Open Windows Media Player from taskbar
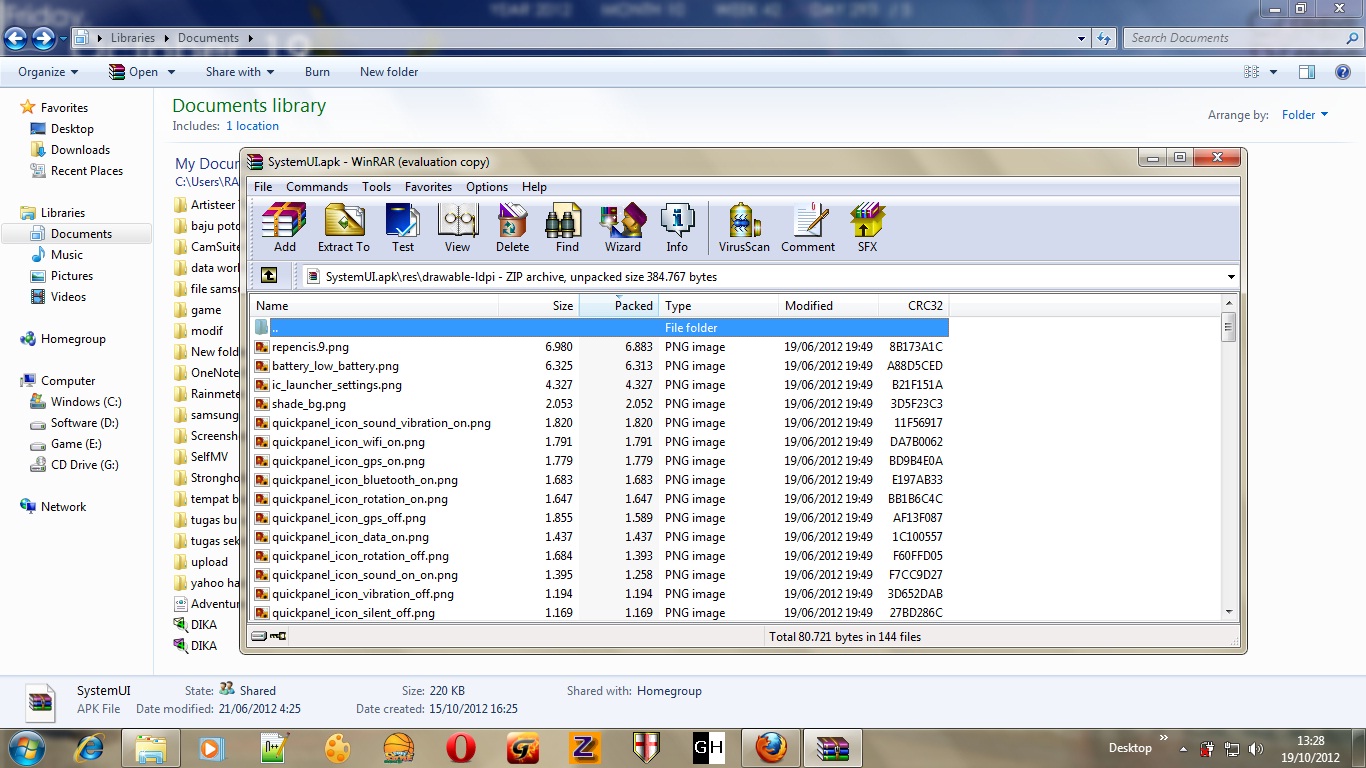The image size is (1366, 768). (x=211, y=748)
